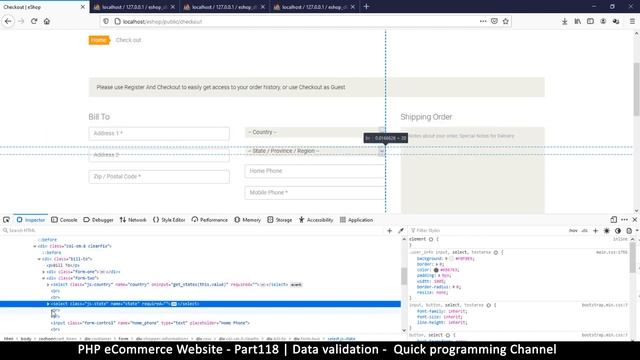Collapse the col-sm-8 clearfix div node

pyautogui.click(x=35, y=246)
